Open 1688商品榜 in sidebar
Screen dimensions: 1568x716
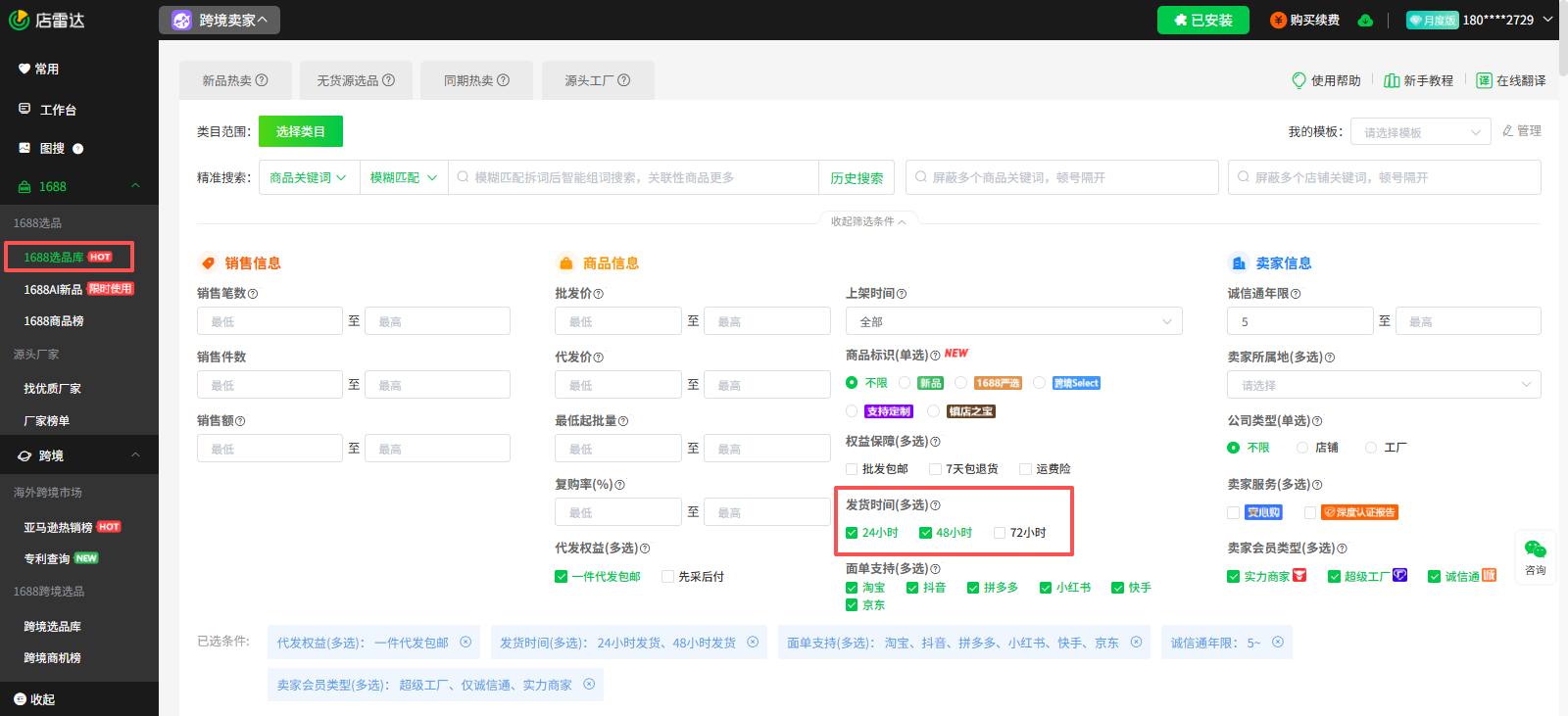click(x=54, y=321)
